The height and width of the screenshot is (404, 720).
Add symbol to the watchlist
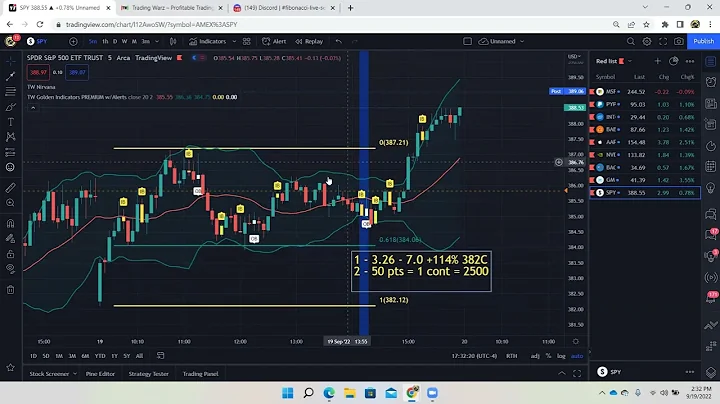tap(658, 61)
